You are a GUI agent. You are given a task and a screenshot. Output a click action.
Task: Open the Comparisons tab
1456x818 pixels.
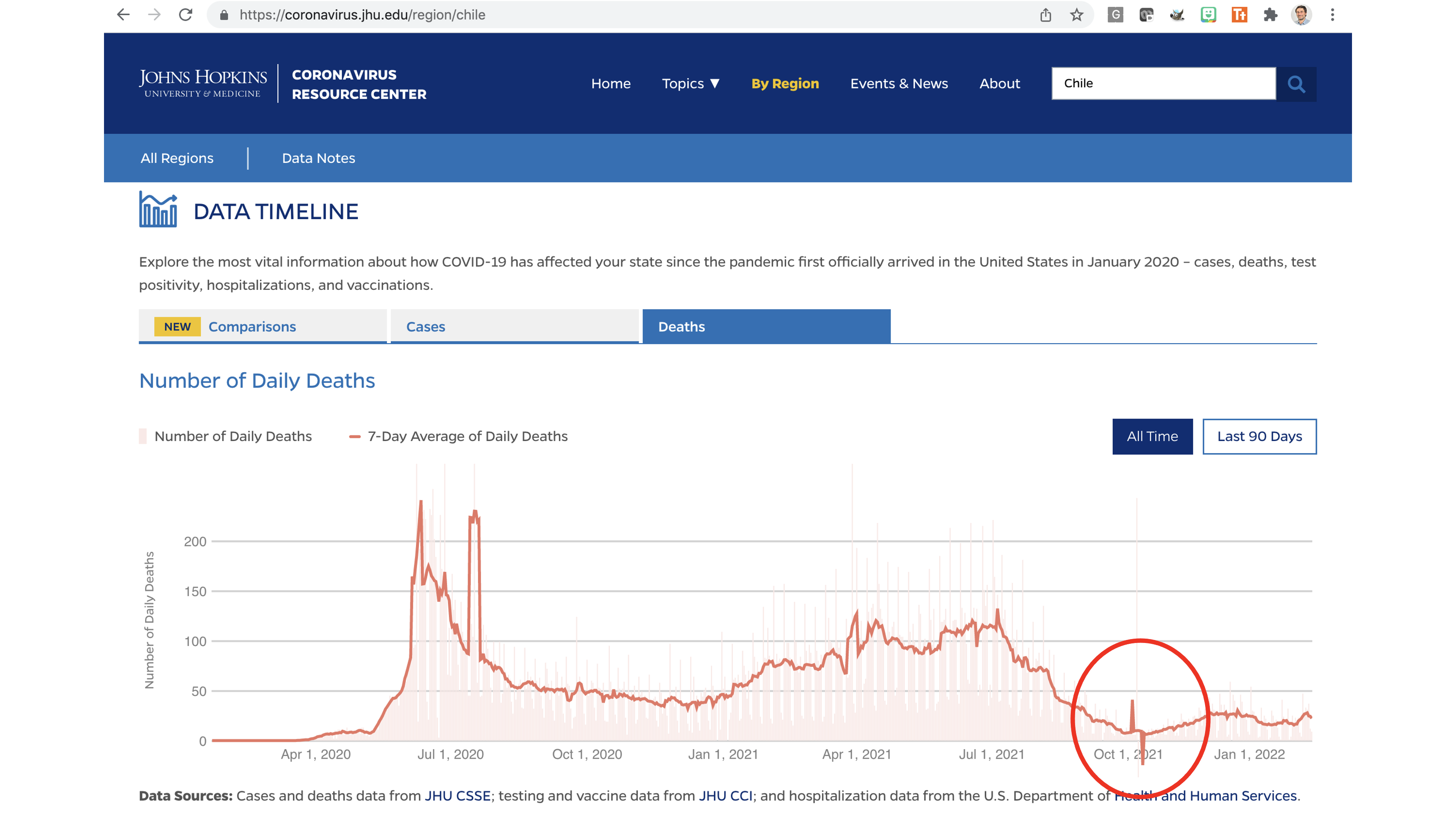pos(251,327)
